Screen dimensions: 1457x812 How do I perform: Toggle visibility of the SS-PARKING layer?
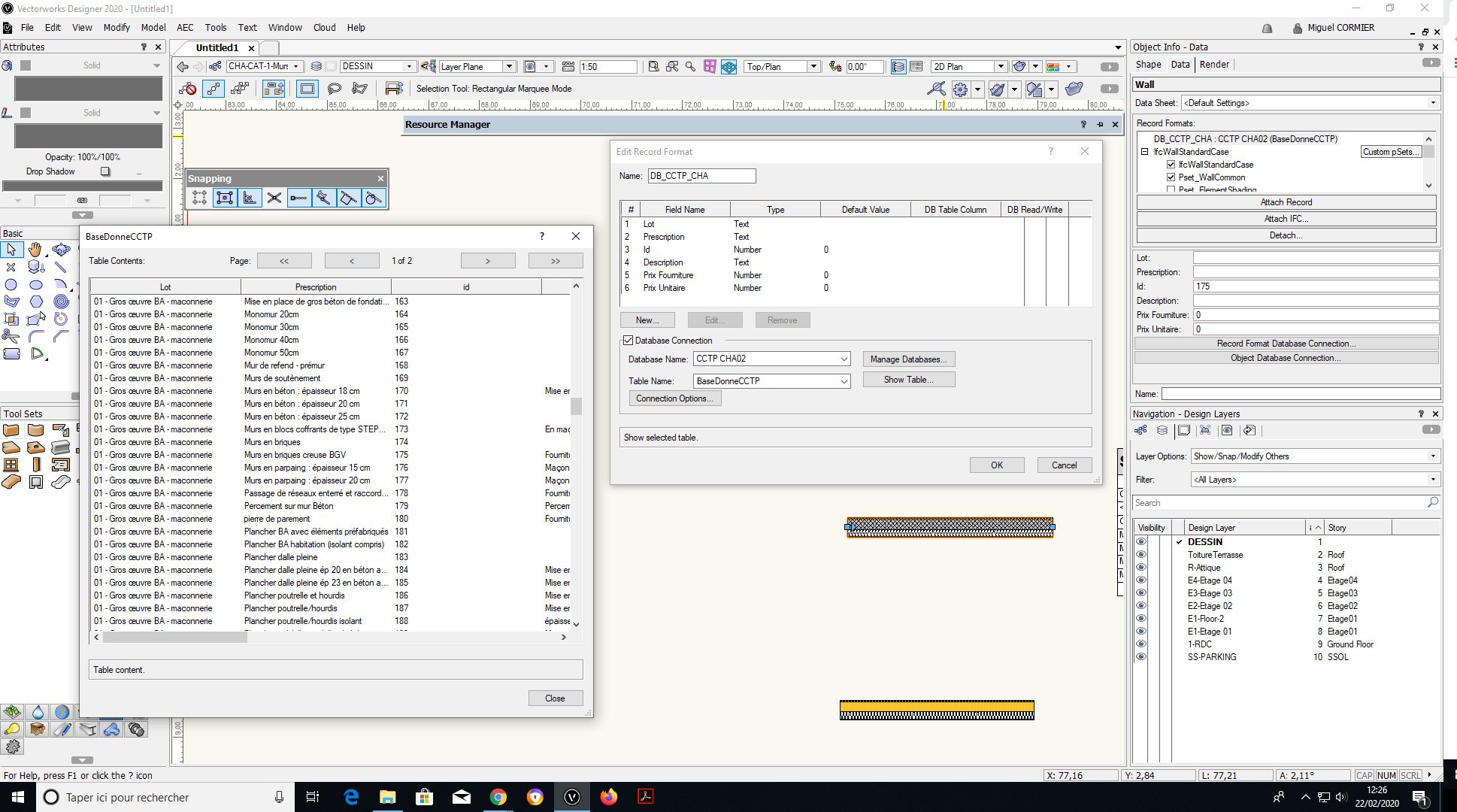[1140, 656]
